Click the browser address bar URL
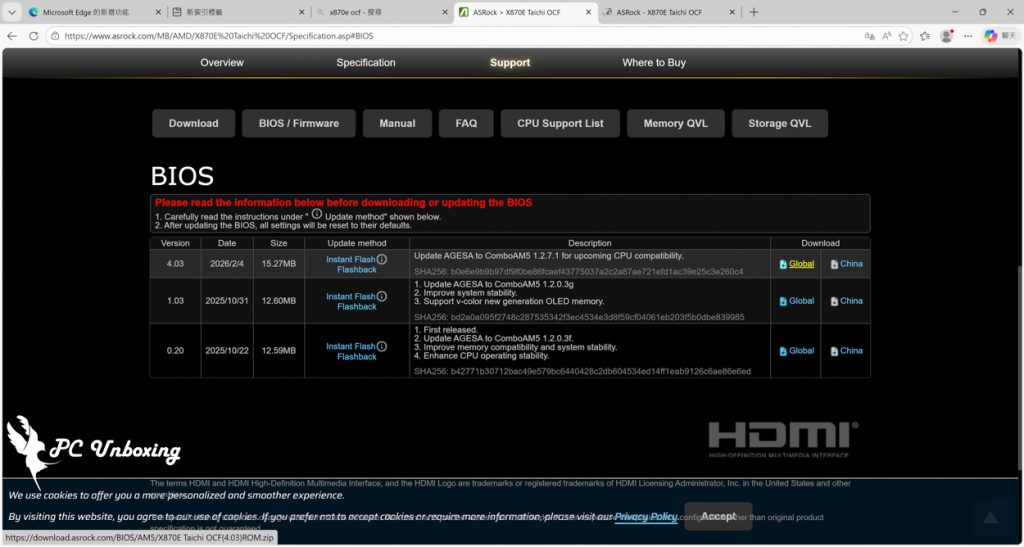This screenshot has height=547, width=1024. (x=219, y=36)
